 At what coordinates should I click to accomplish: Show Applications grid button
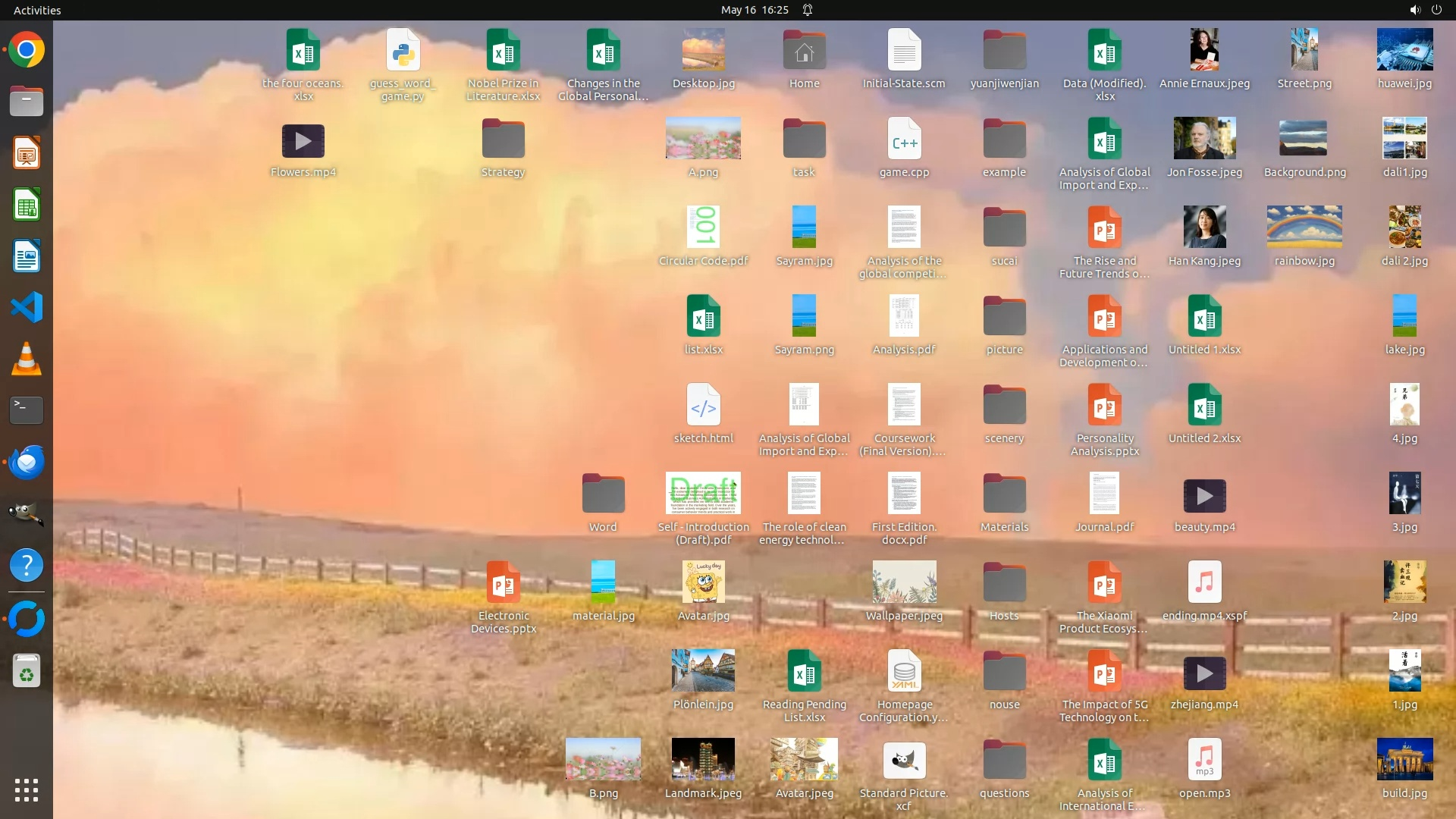click(27, 789)
